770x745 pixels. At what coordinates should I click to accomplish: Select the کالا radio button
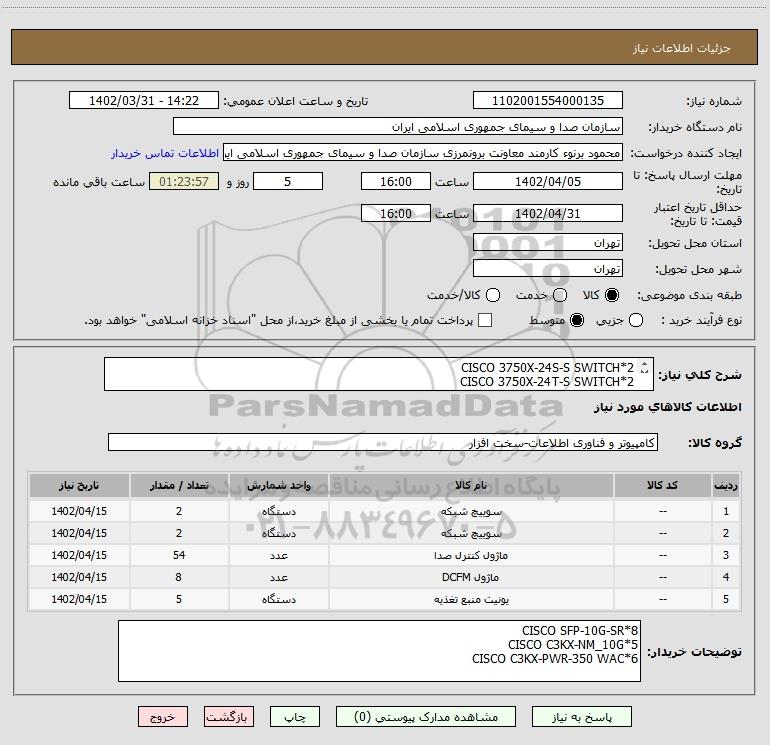(x=612, y=295)
